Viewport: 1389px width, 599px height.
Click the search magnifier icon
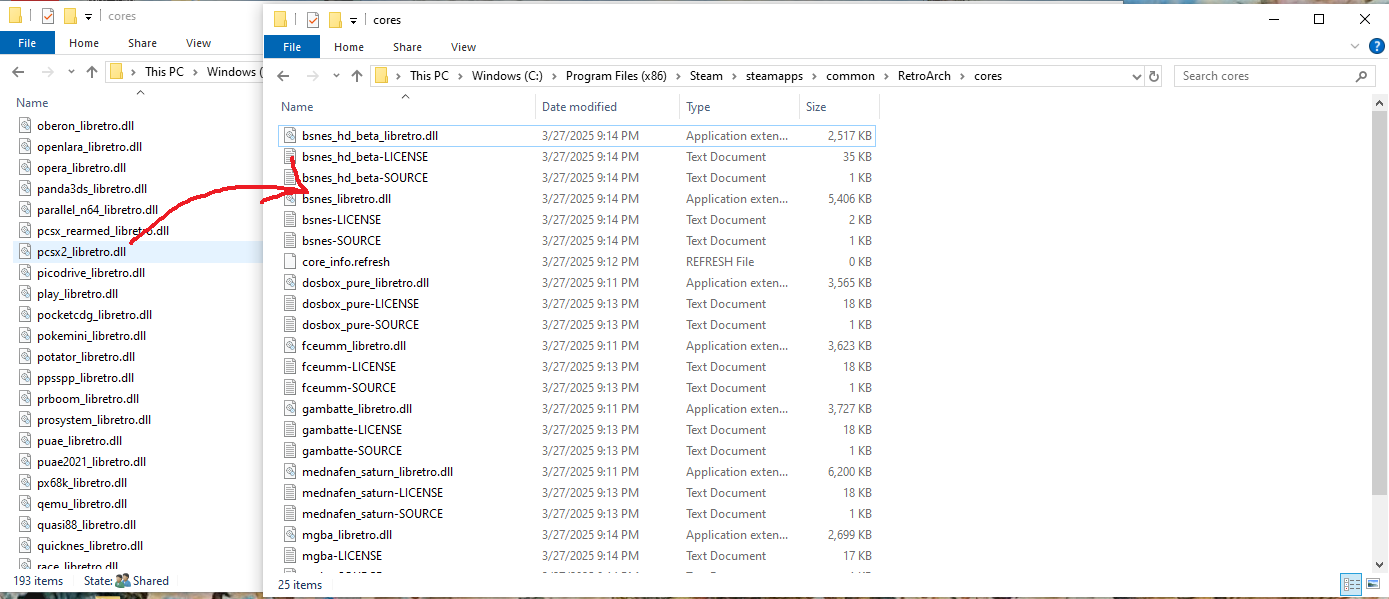pos(1362,76)
